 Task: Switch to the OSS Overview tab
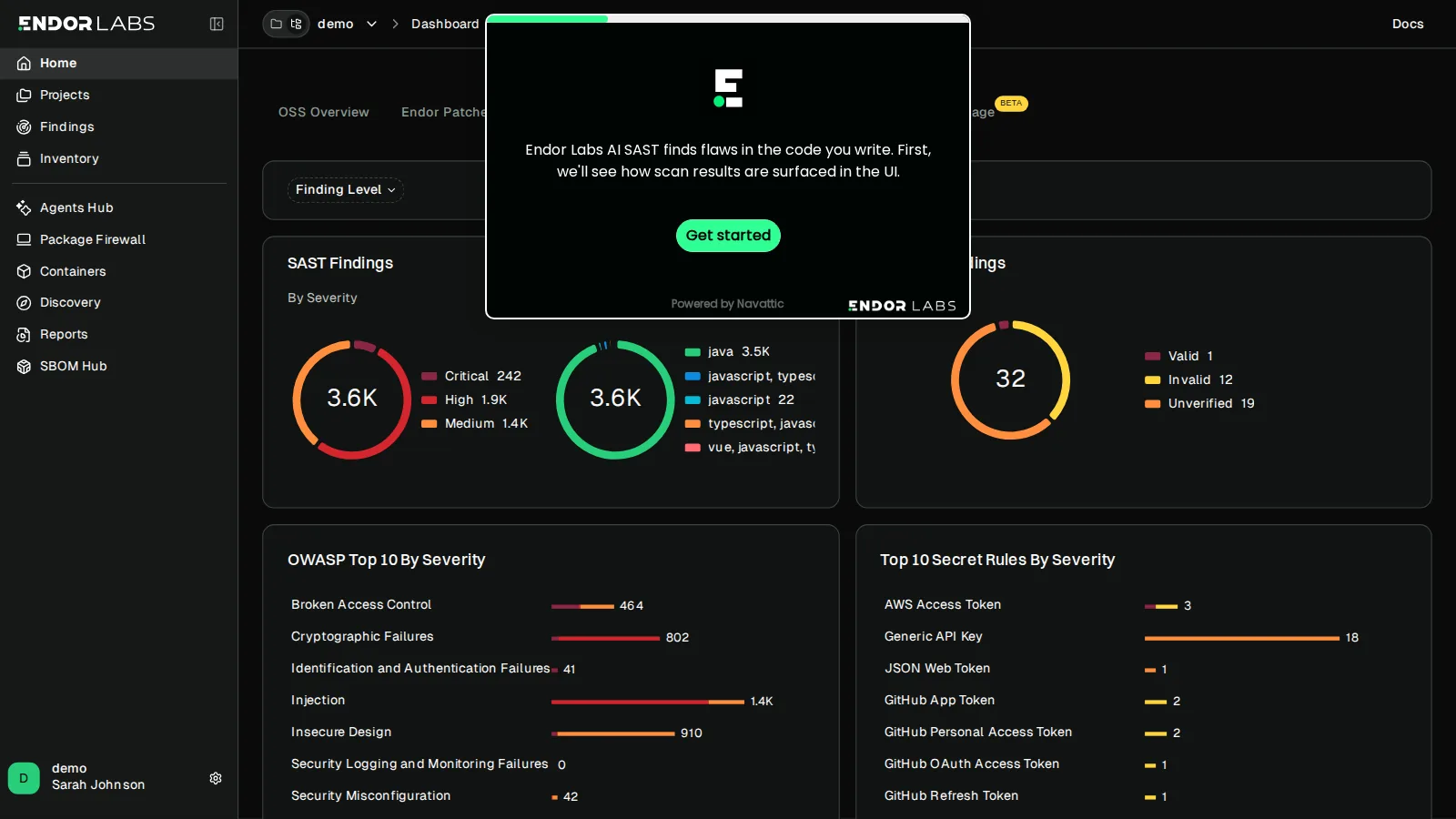pyautogui.click(x=324, y=113)
